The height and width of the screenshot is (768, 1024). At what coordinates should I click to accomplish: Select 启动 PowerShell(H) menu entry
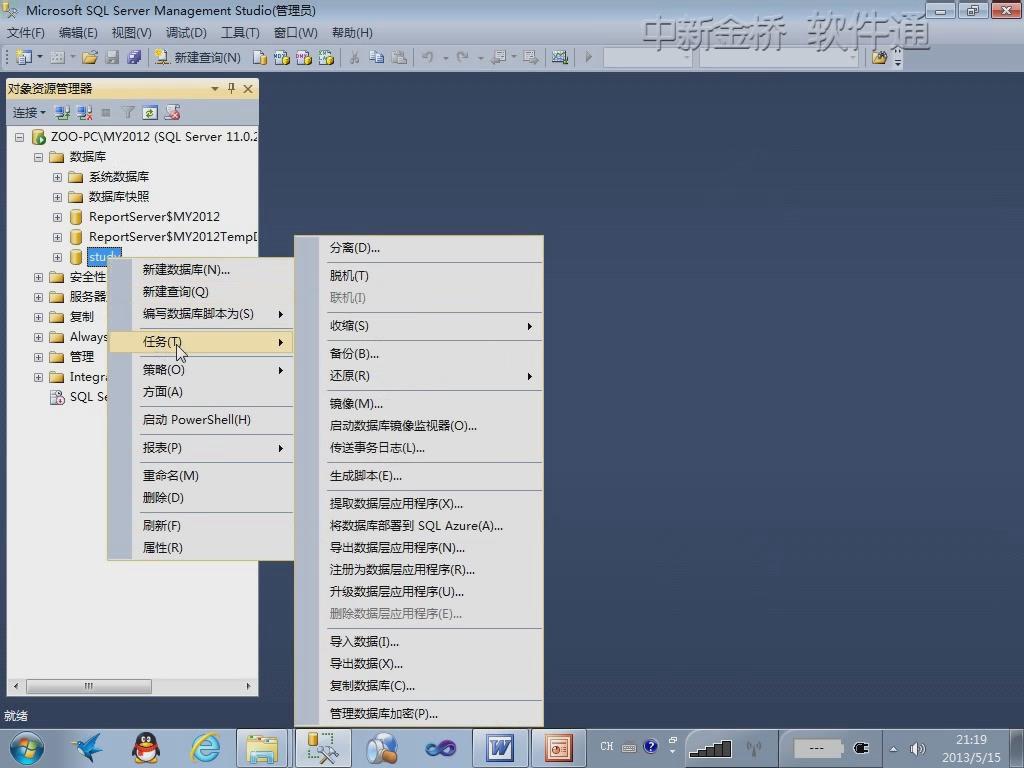(201, 420)
